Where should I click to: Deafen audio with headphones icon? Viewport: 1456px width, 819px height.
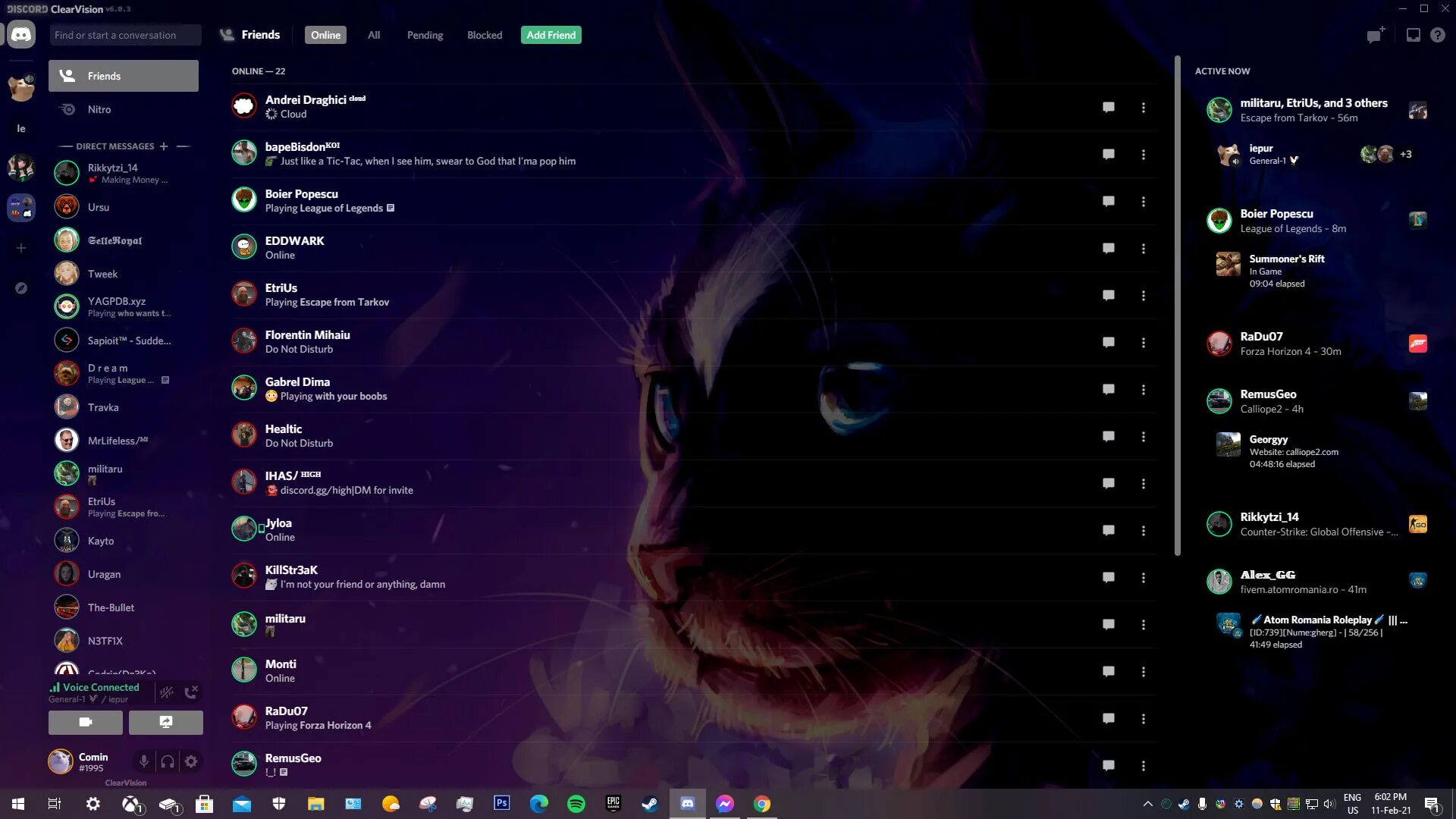pos(168,761)
